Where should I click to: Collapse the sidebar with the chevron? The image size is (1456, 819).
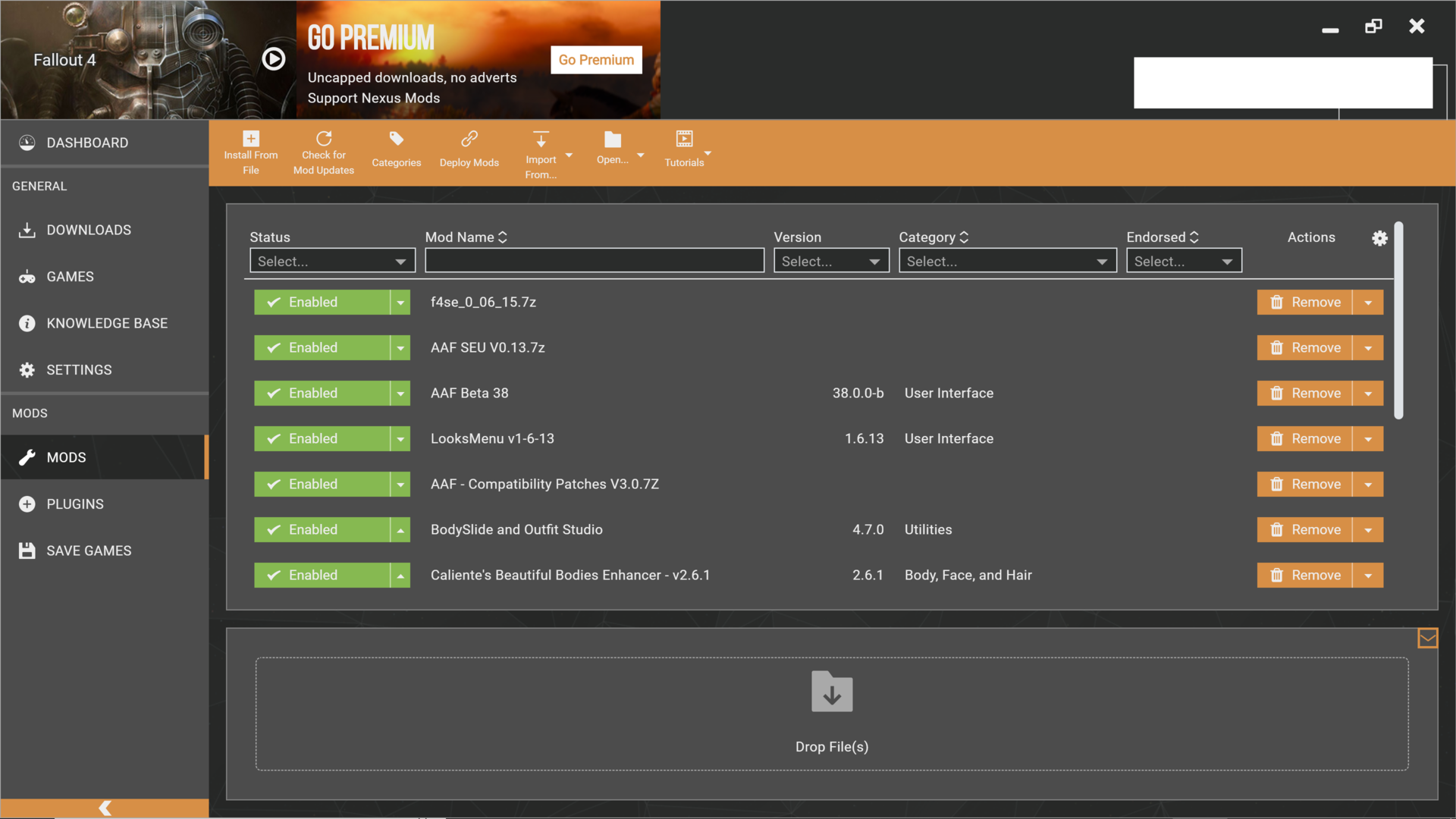coord(105,808)
